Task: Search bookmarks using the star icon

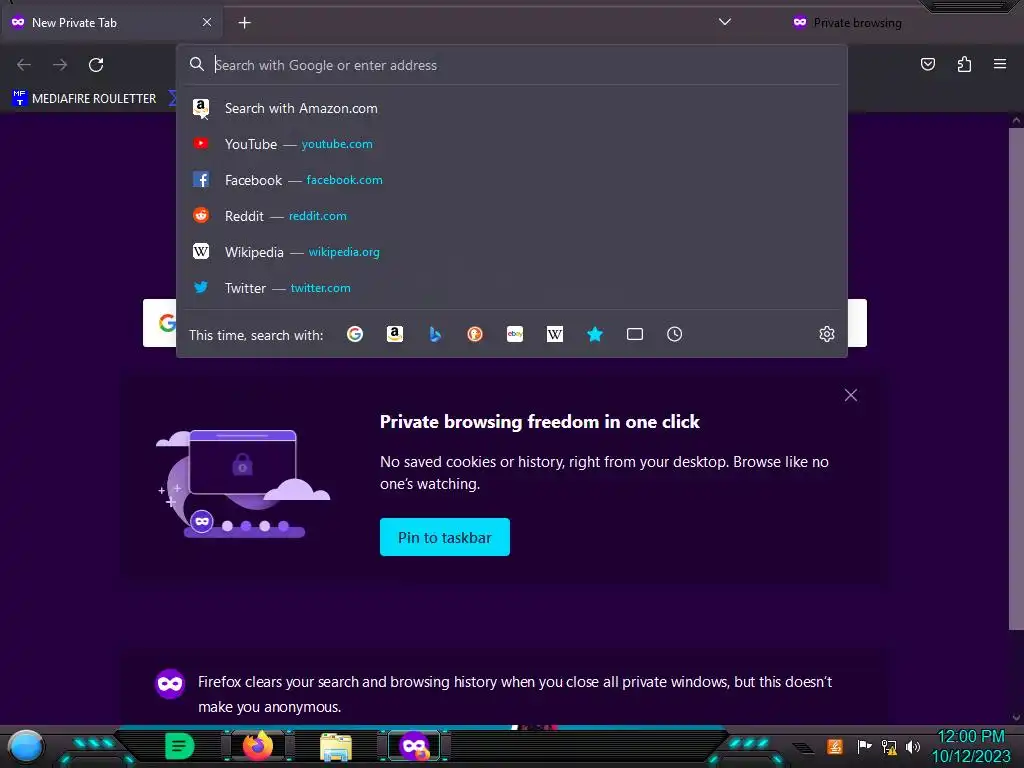Action: (x=595, y=334)
